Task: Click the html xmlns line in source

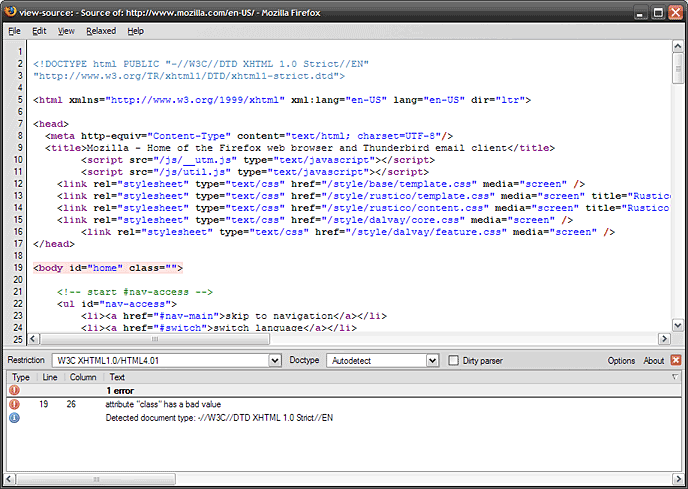Action: tap(282, 100)
